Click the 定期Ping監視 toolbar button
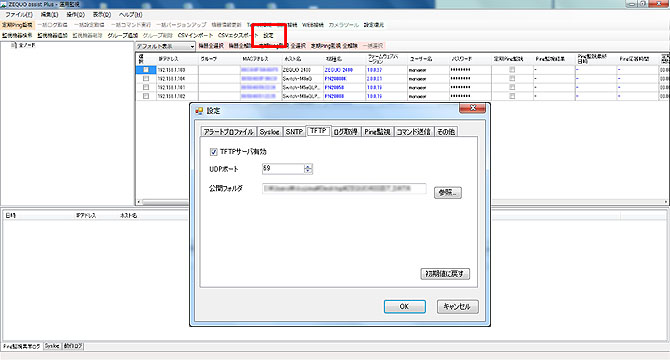 pyautogui.click(x=17, y=25)
